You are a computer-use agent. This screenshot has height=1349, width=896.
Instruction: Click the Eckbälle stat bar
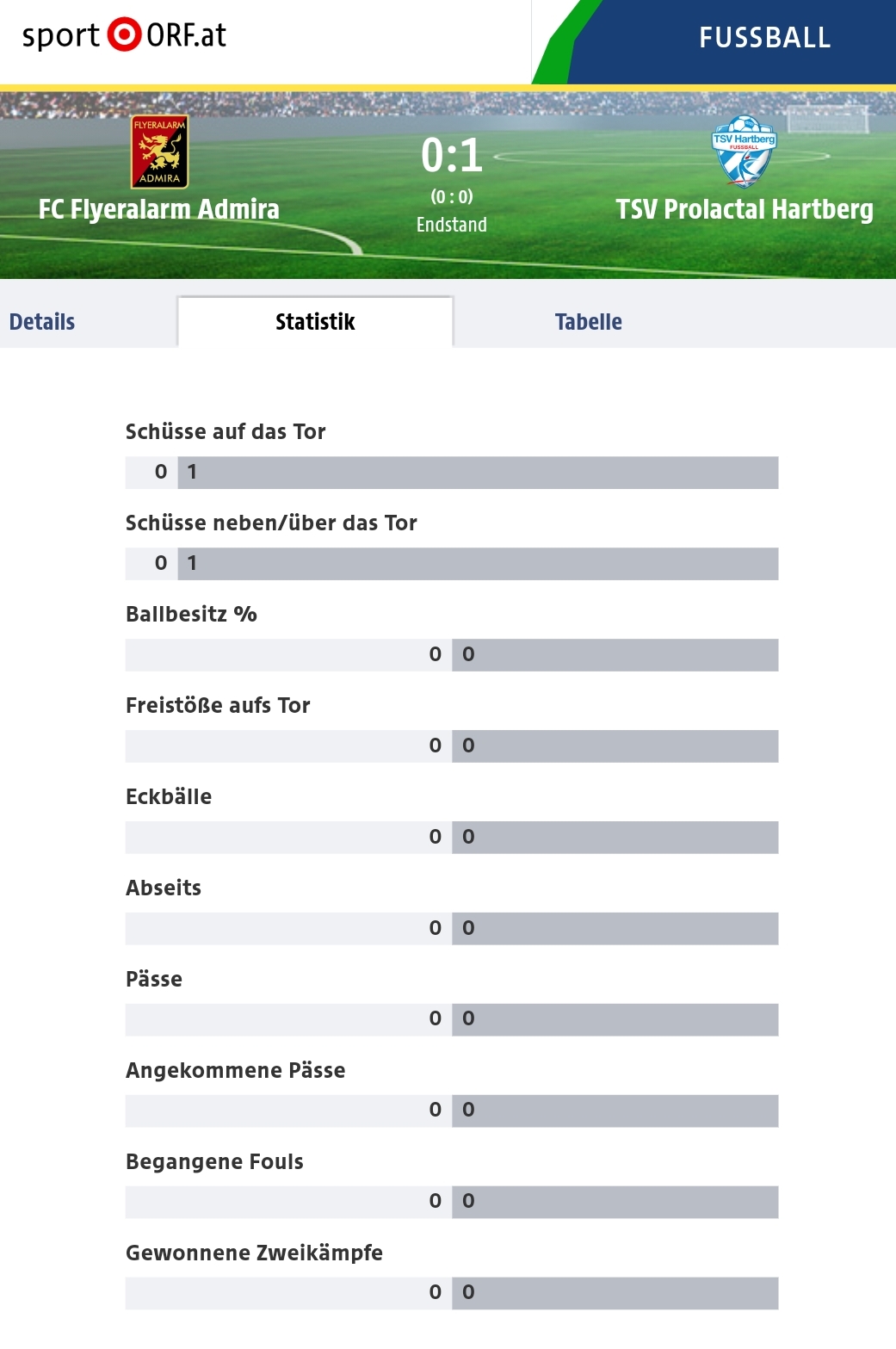(452, 838)
